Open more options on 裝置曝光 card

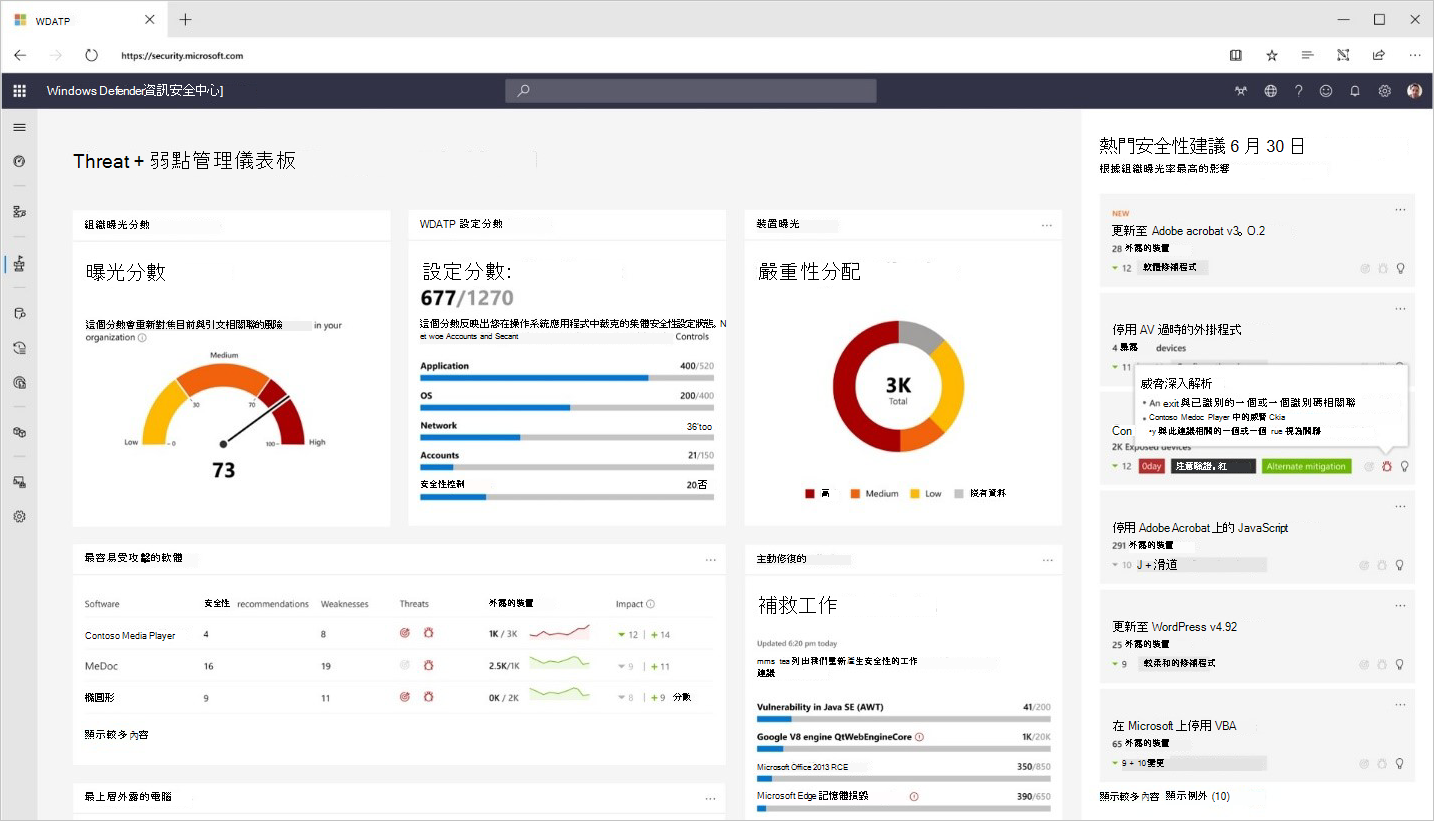(x=1047, y=225)
